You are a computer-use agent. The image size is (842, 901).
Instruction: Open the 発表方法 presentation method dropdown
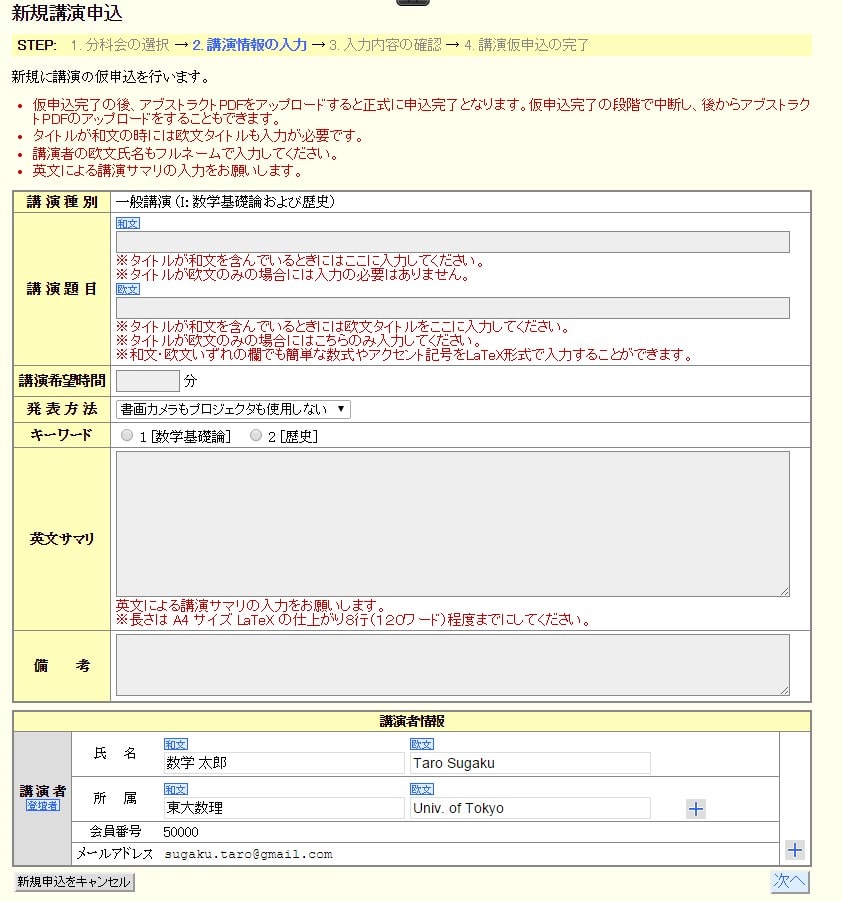click(233, 409)
